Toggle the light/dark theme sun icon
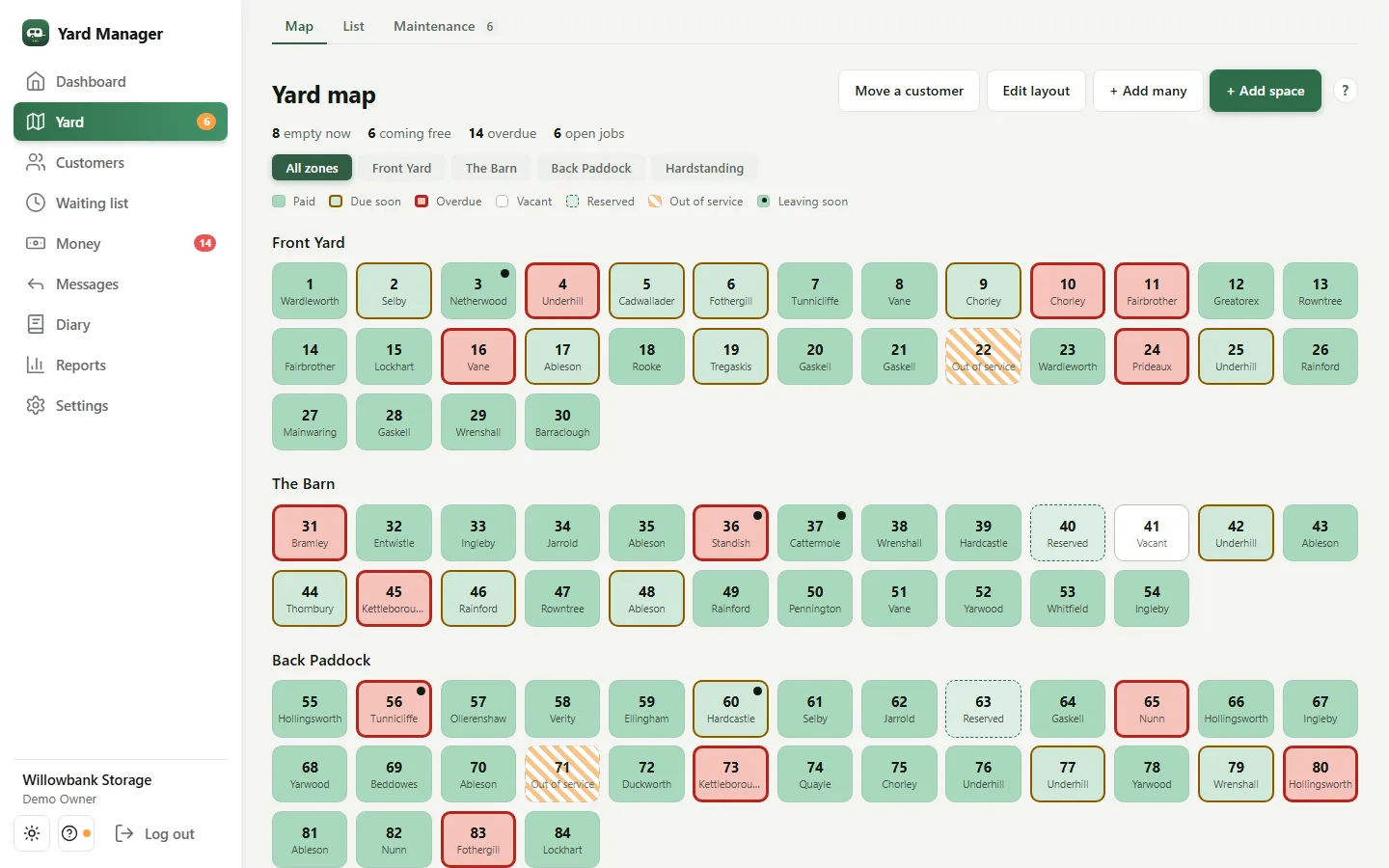The image size is (1389, 868). click(32, 833)
